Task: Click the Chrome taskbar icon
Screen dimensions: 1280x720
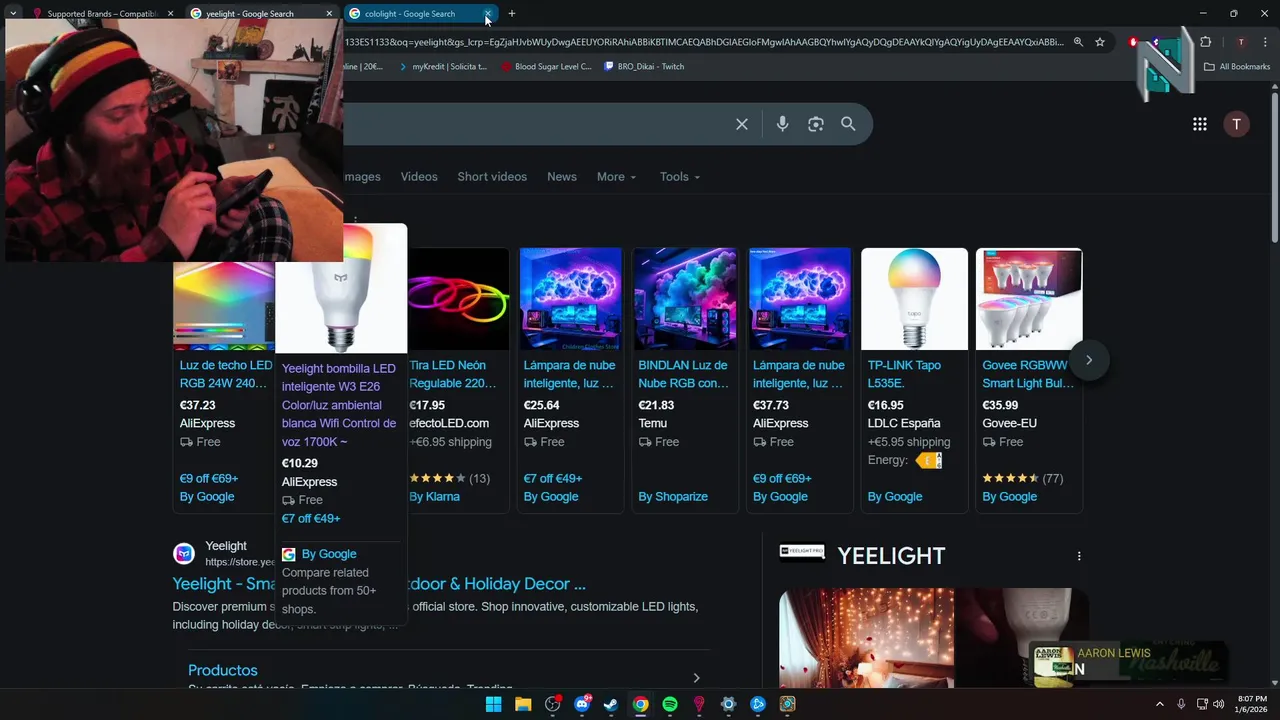Action: 641,704
